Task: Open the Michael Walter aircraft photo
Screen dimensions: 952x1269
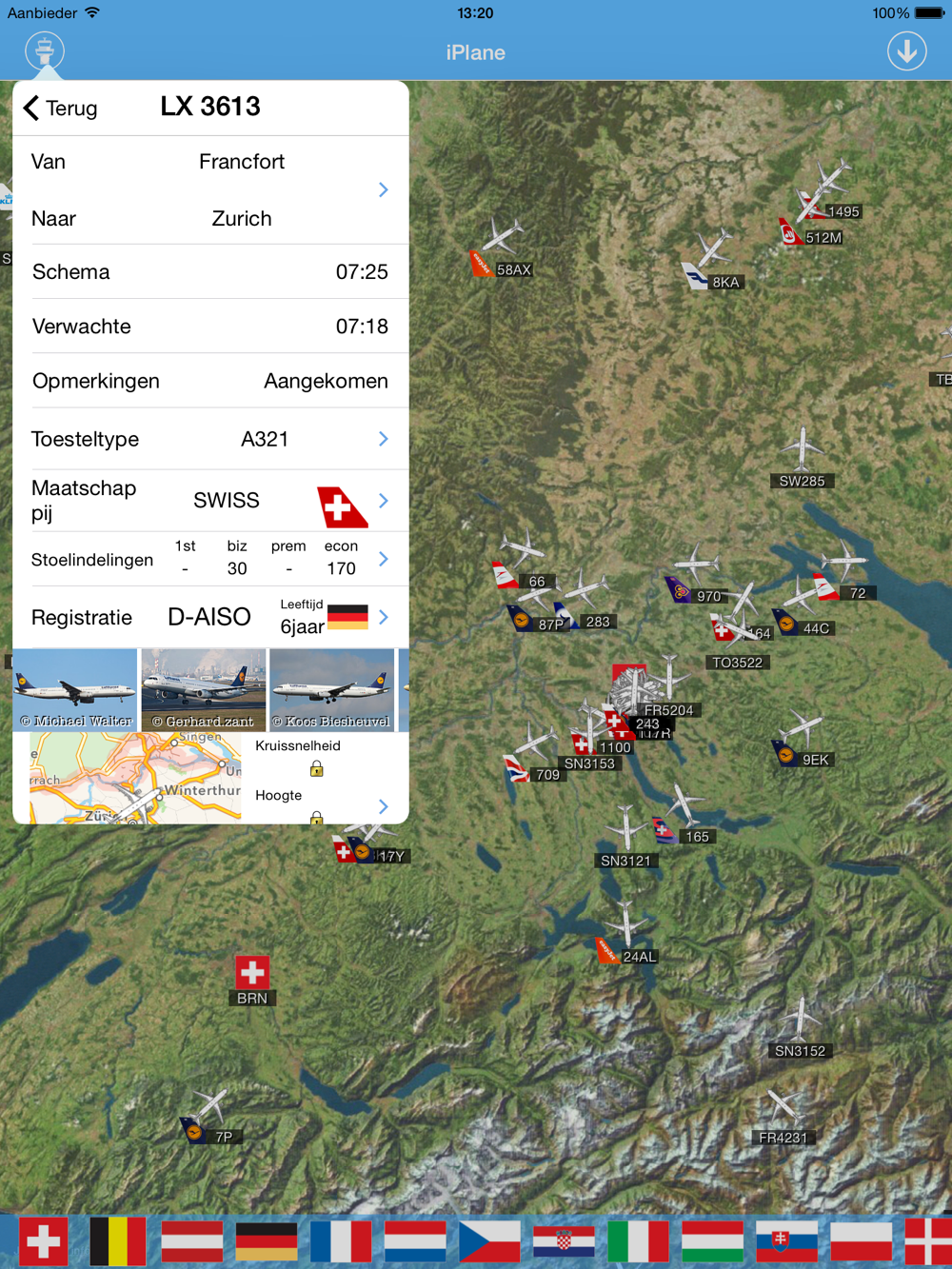Action: 75,690
